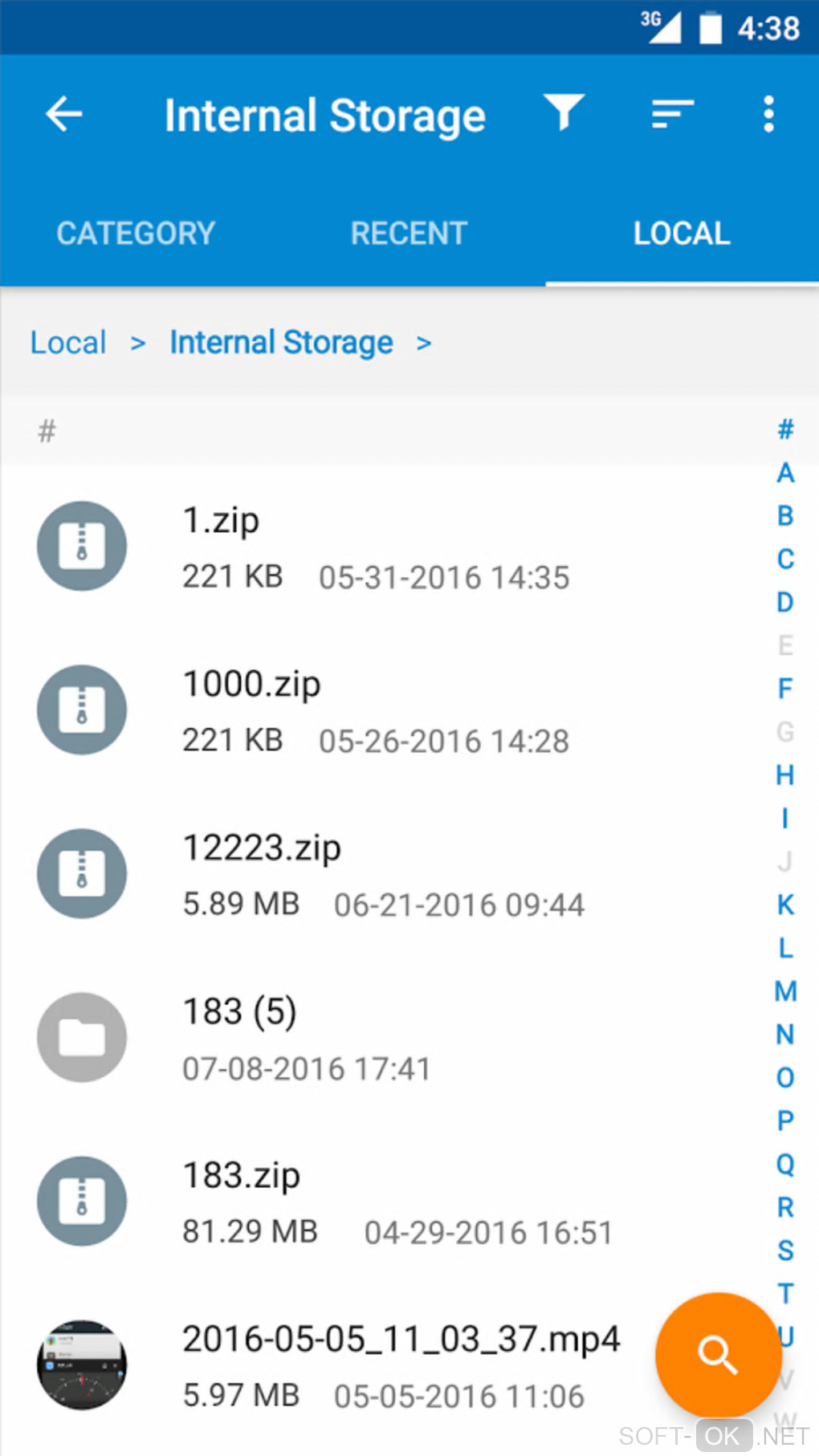The height and width of the screenshot is (1456, 819).
Task: Open the sort order icon
Action: [x=671, y=115]
